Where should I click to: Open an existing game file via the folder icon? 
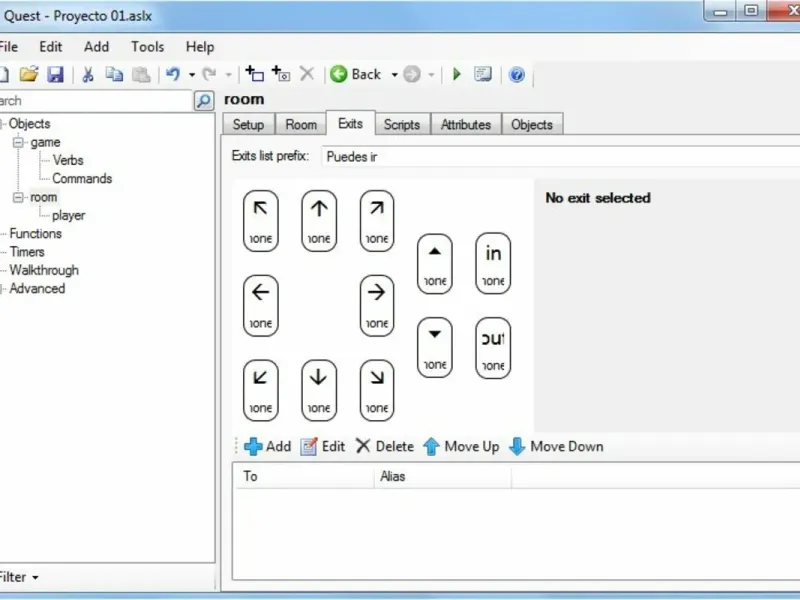pyautogui.click(x=29, y=74)
